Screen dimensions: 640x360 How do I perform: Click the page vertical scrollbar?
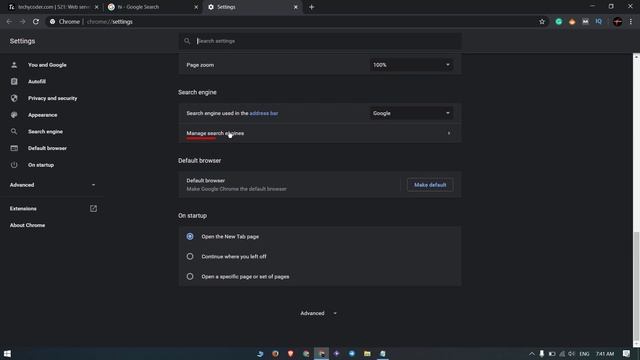pos(636,286)
